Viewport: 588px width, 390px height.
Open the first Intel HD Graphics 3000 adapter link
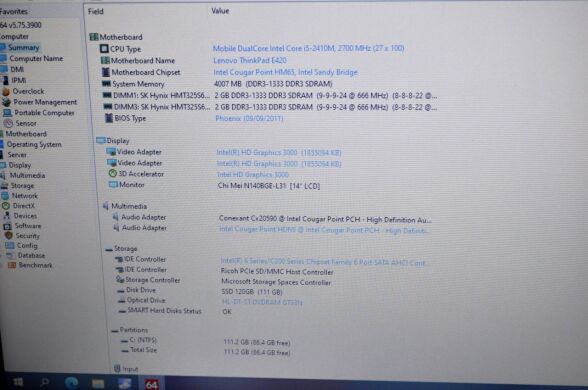tap(279, 153)
